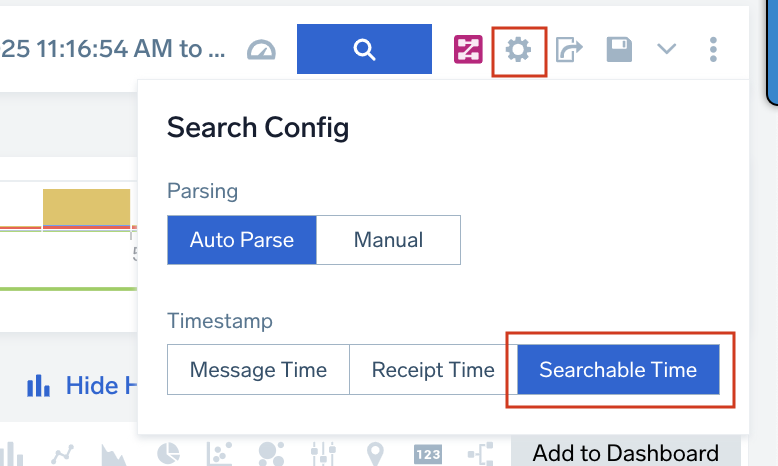Switch parsing to Manual
This screenshot has width=778, height=466.
click(x=388, y=240)
